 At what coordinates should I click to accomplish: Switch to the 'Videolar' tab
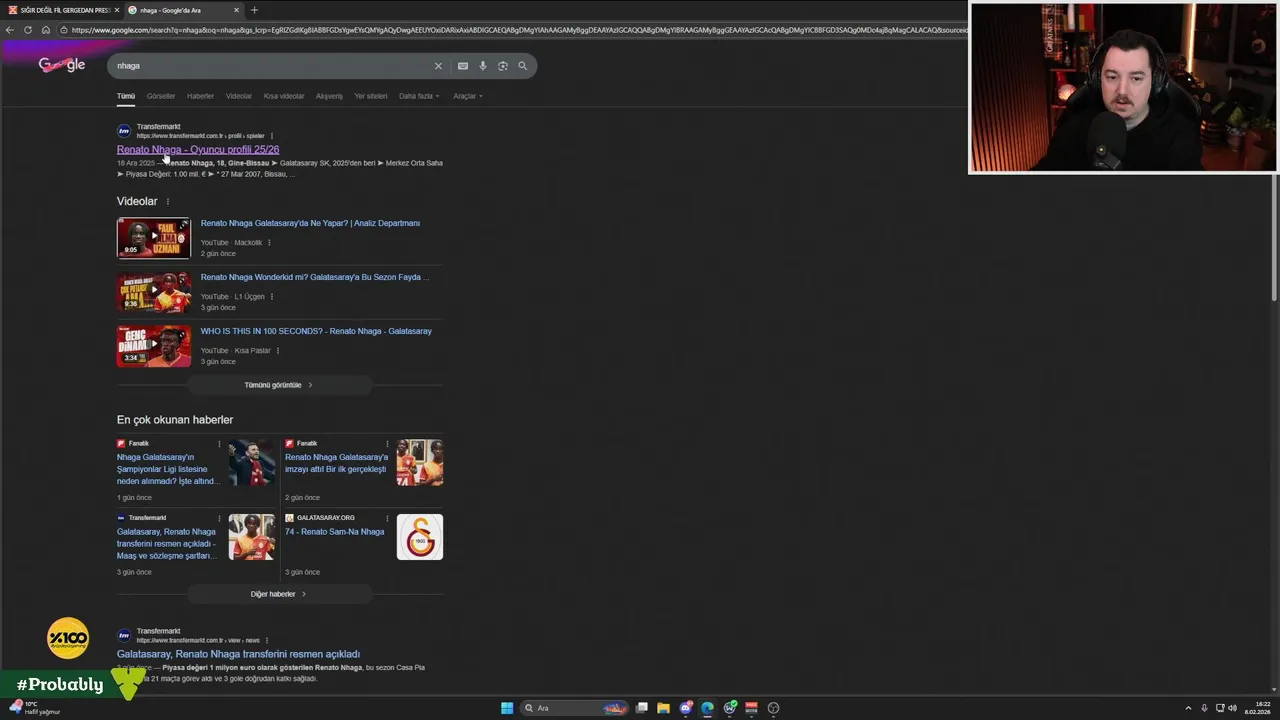(239, 96)
